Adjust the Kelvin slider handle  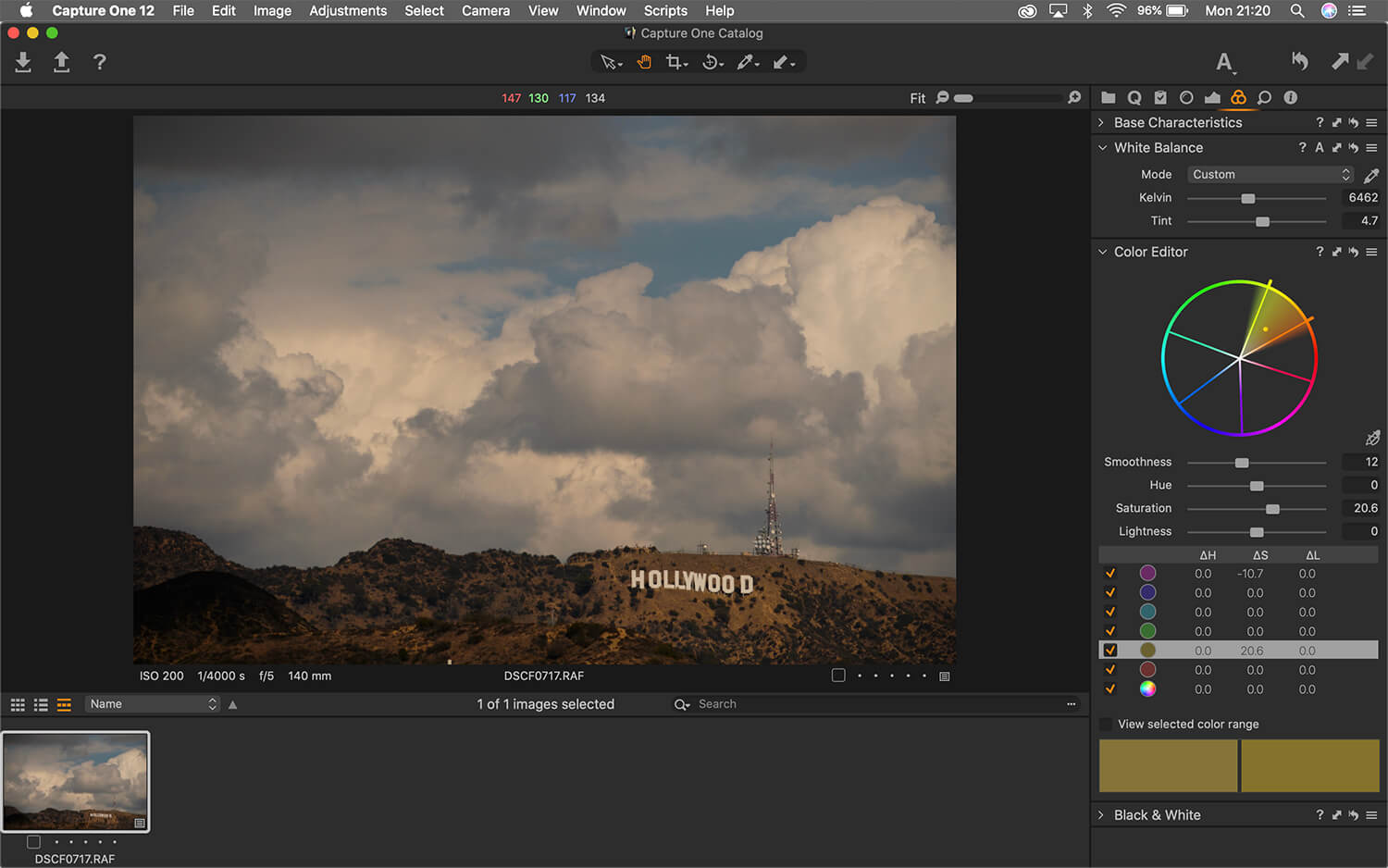[x=1248, y=198]
